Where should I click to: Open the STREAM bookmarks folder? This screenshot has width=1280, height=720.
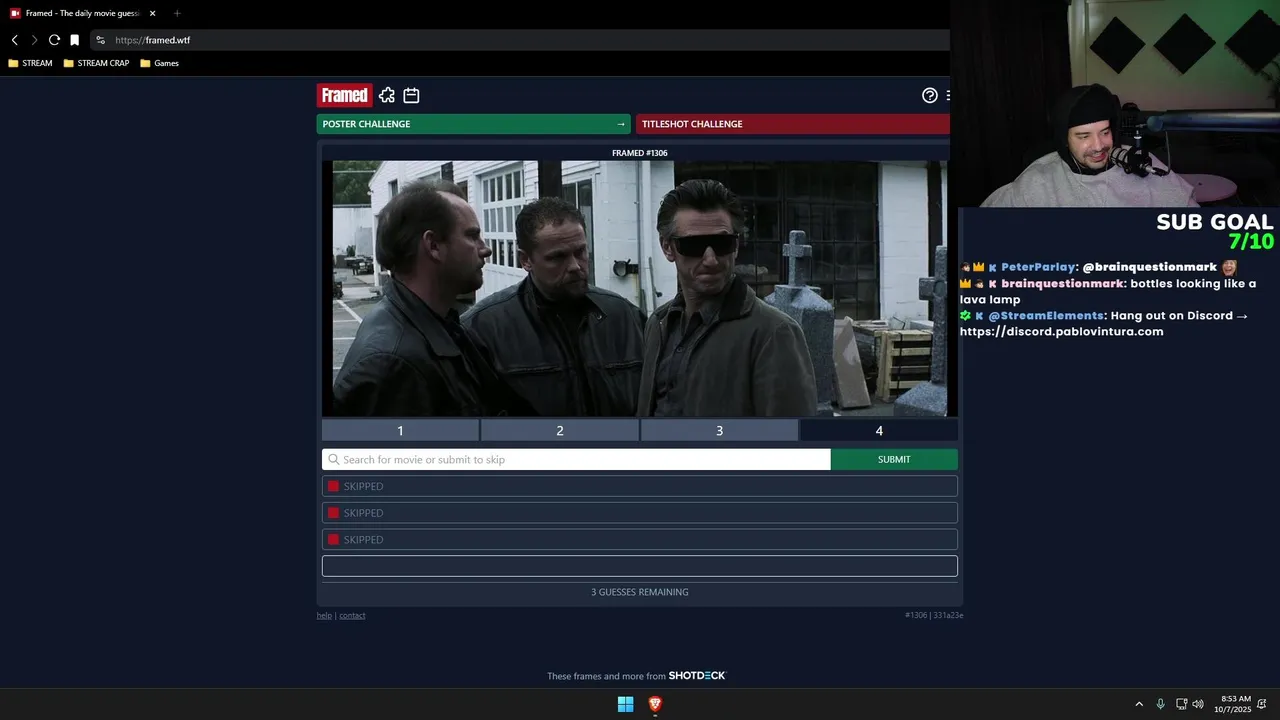coord(30,63)
